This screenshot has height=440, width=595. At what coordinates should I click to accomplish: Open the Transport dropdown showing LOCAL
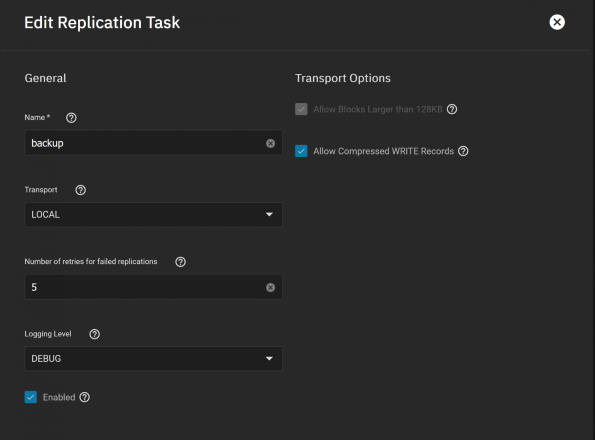pos(153,214)
